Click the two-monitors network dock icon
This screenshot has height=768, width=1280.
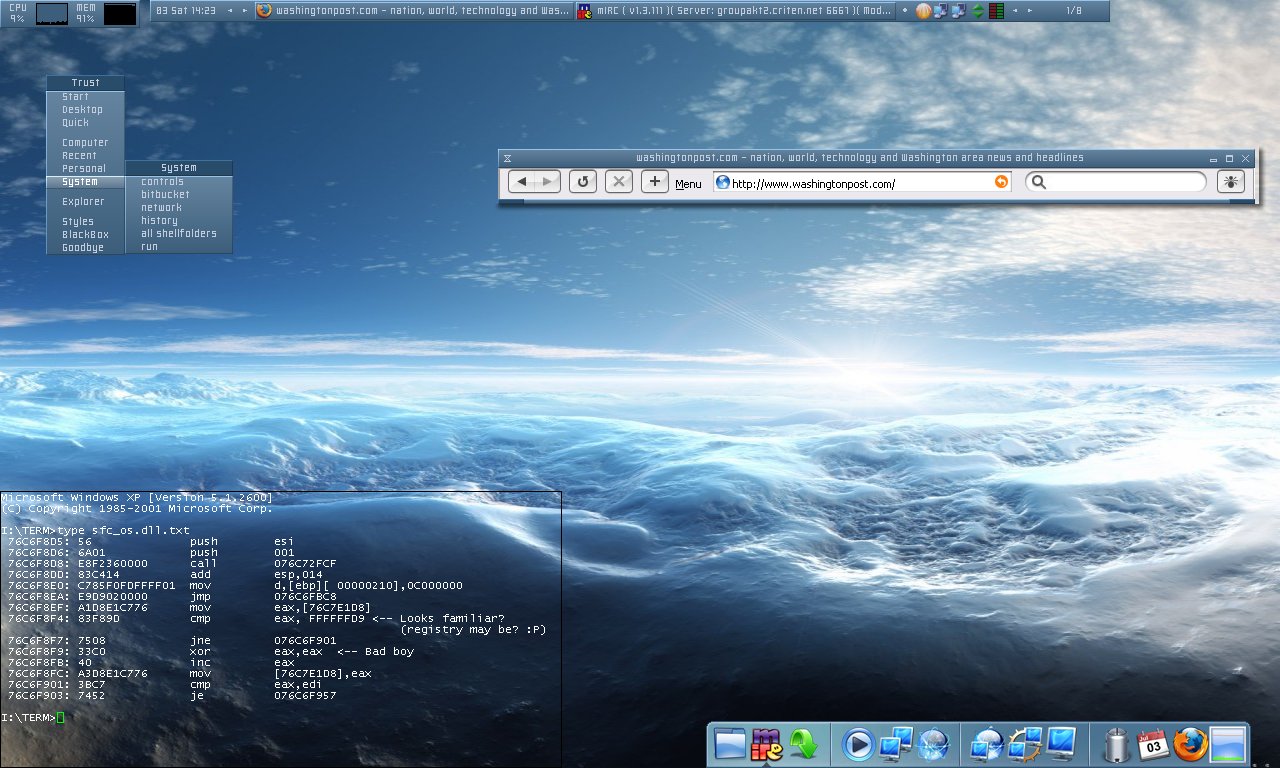[x=895, y=744]
